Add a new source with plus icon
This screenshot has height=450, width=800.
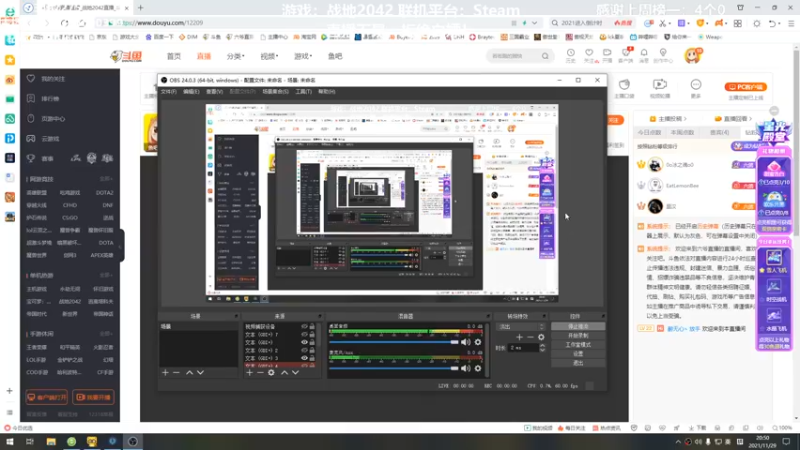pos(249,373)
